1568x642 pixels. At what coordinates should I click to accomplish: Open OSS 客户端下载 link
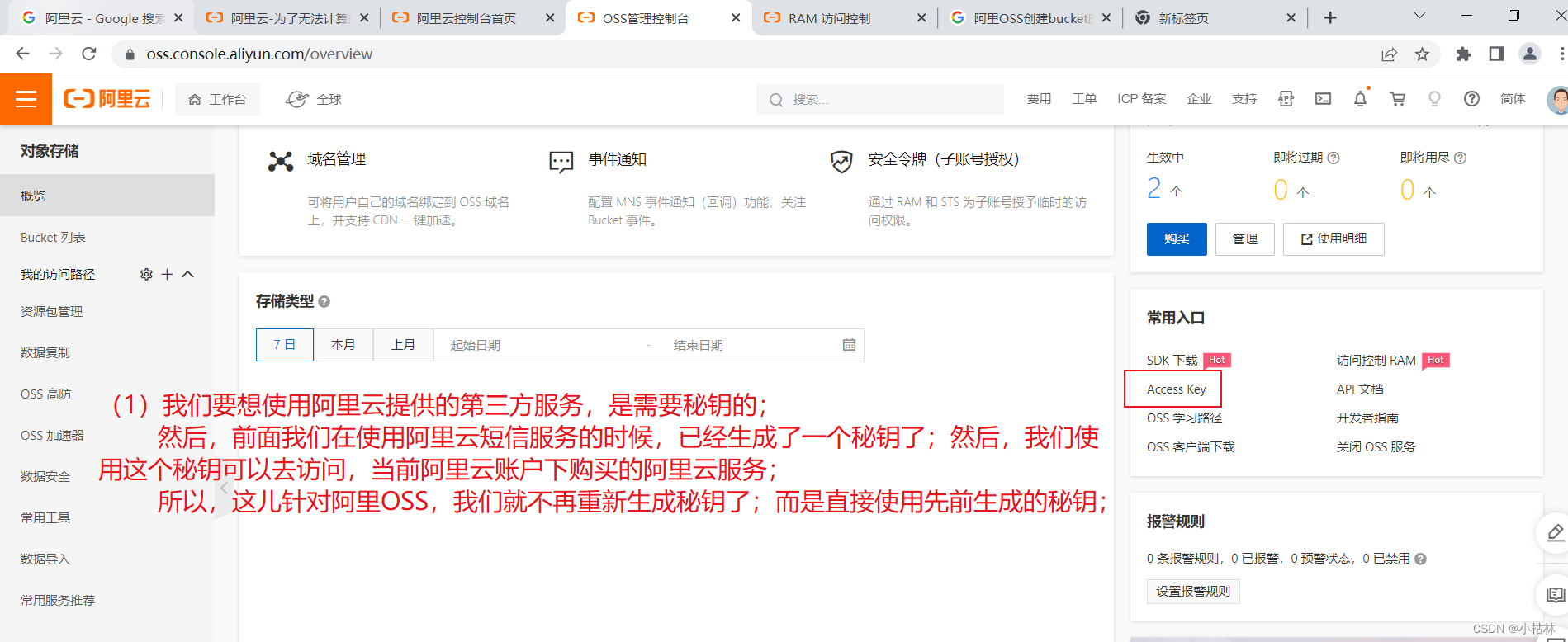click(x=1191, y=446)
